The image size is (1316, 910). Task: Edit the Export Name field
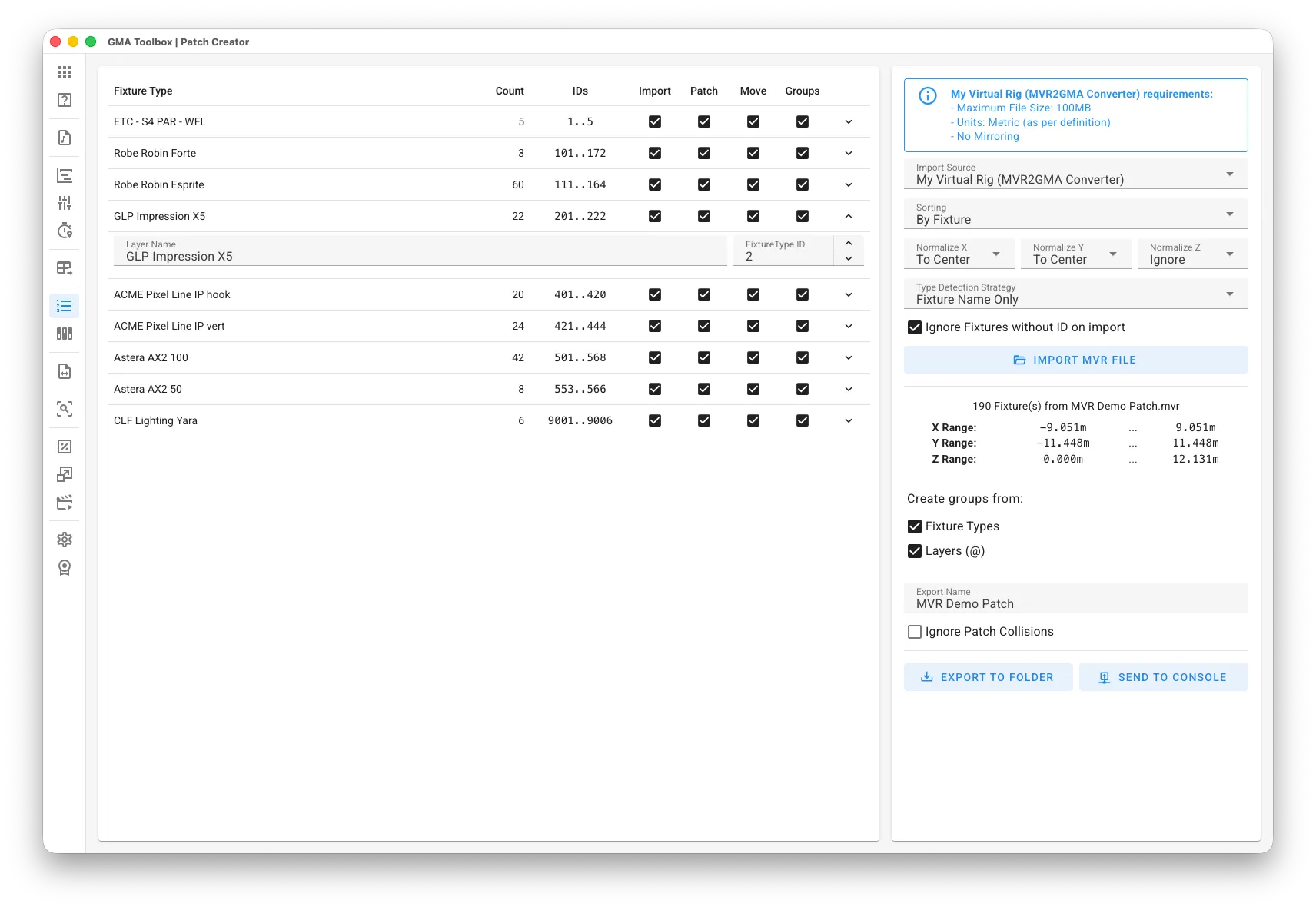point(999,603)
